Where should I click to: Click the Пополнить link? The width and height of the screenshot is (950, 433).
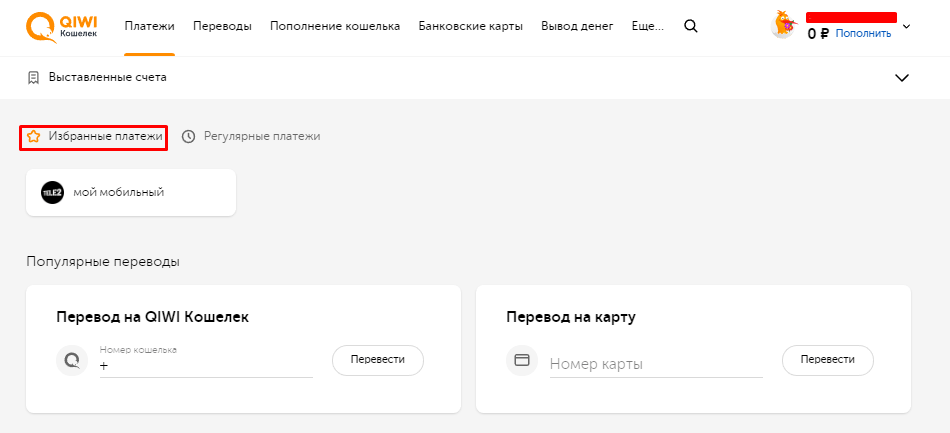(x=863, y=33)
